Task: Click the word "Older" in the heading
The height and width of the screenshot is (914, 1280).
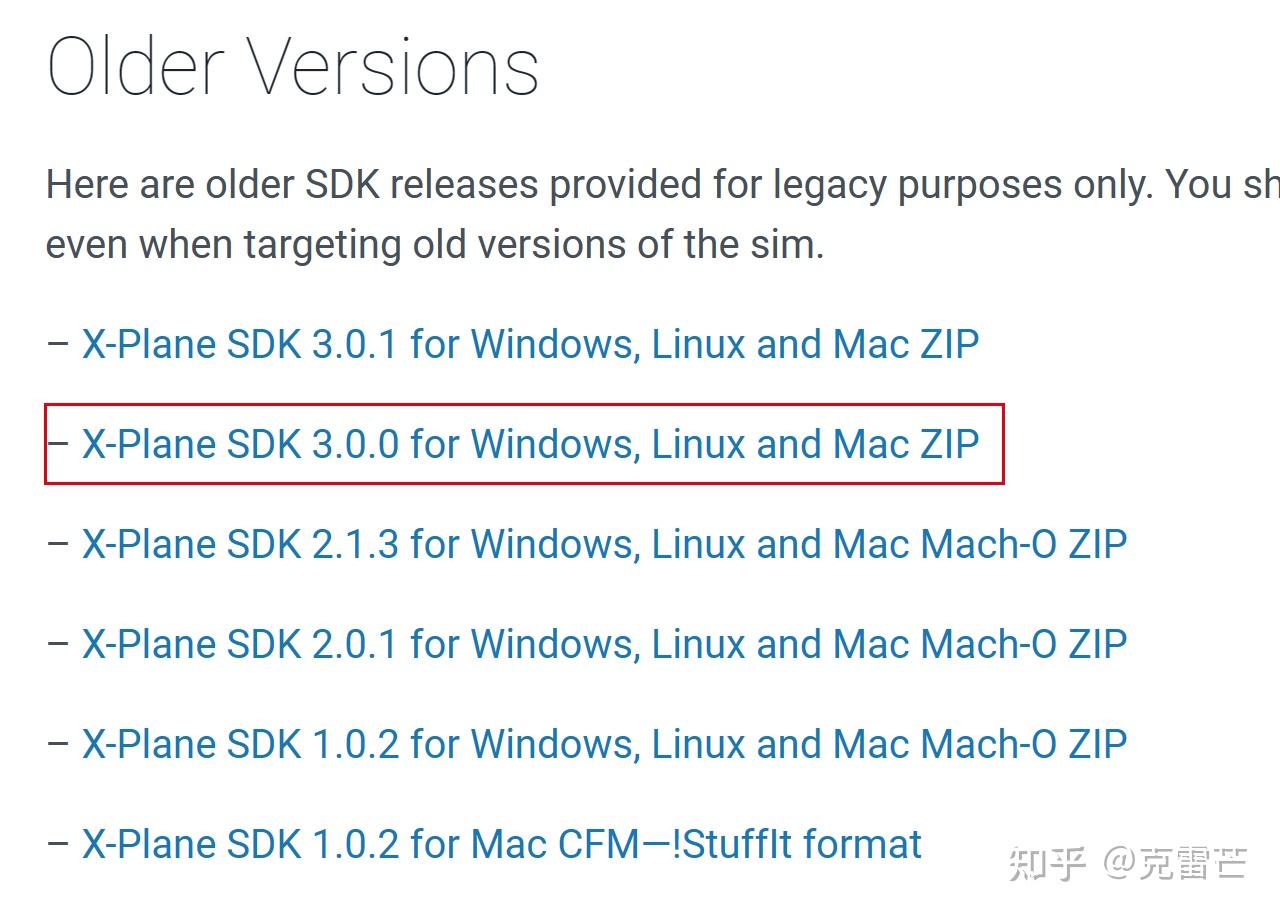Action: coord(135,68)
